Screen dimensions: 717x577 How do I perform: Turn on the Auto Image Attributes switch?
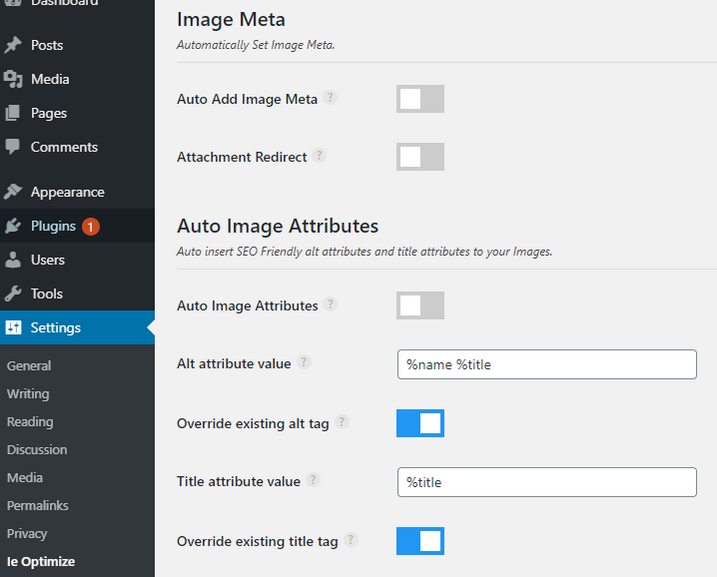[420, 305]
